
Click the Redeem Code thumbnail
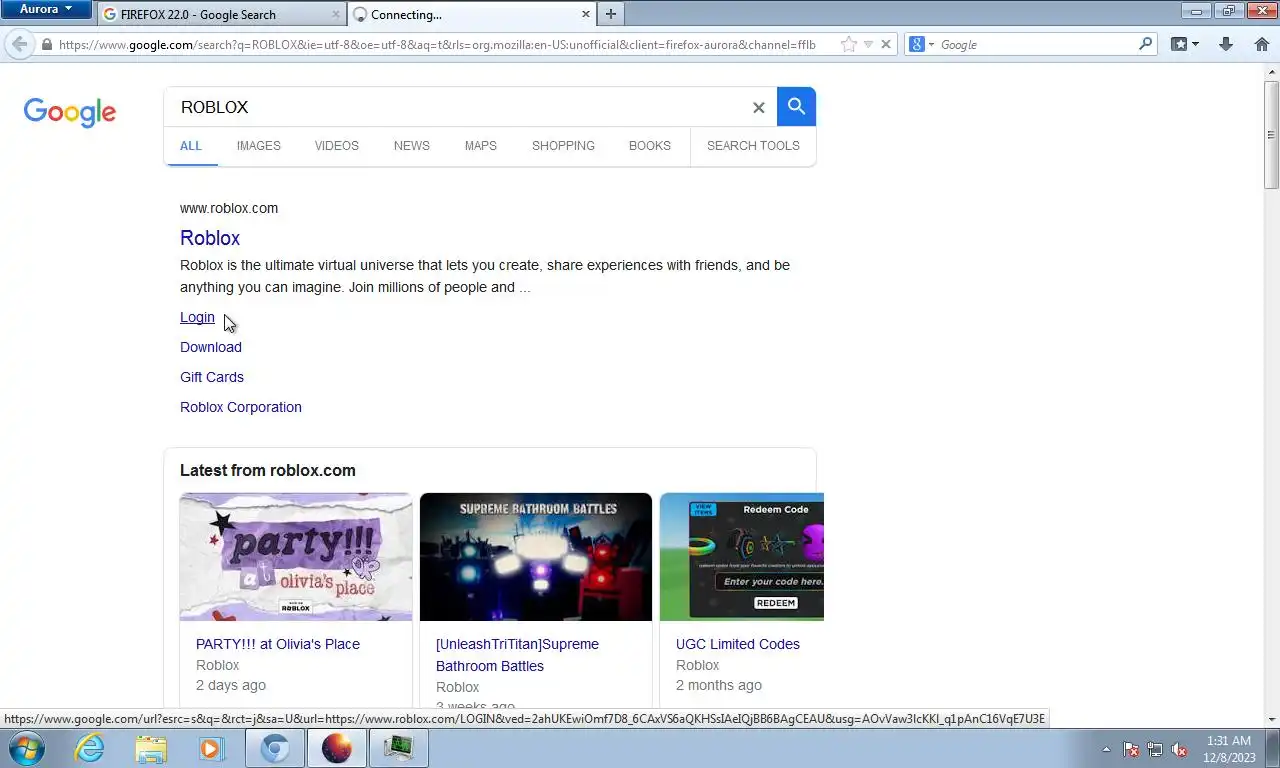(x=742, y=557)
